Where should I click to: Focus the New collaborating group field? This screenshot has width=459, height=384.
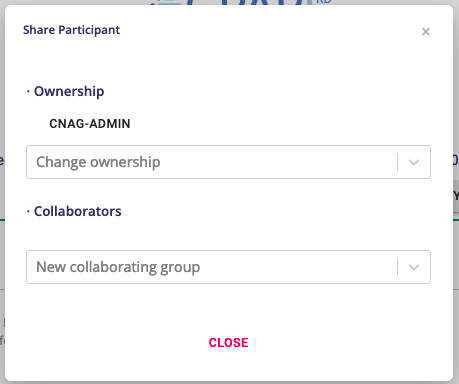(228, 267)
